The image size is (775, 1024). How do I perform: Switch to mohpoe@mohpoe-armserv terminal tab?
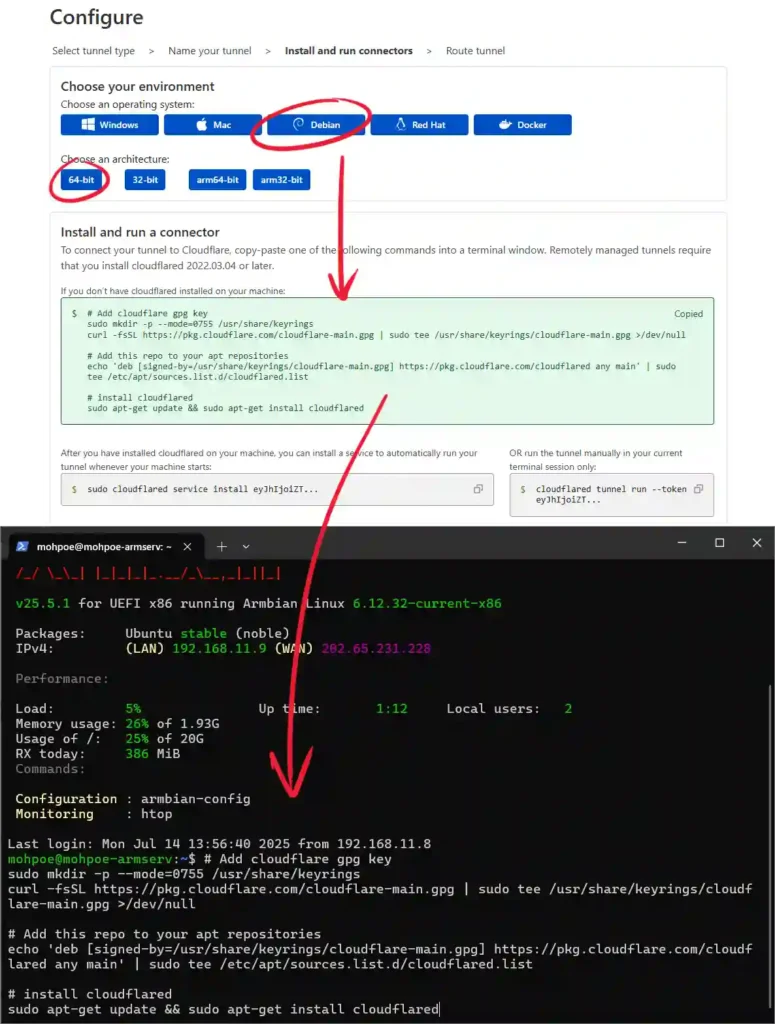pos(104,547)
